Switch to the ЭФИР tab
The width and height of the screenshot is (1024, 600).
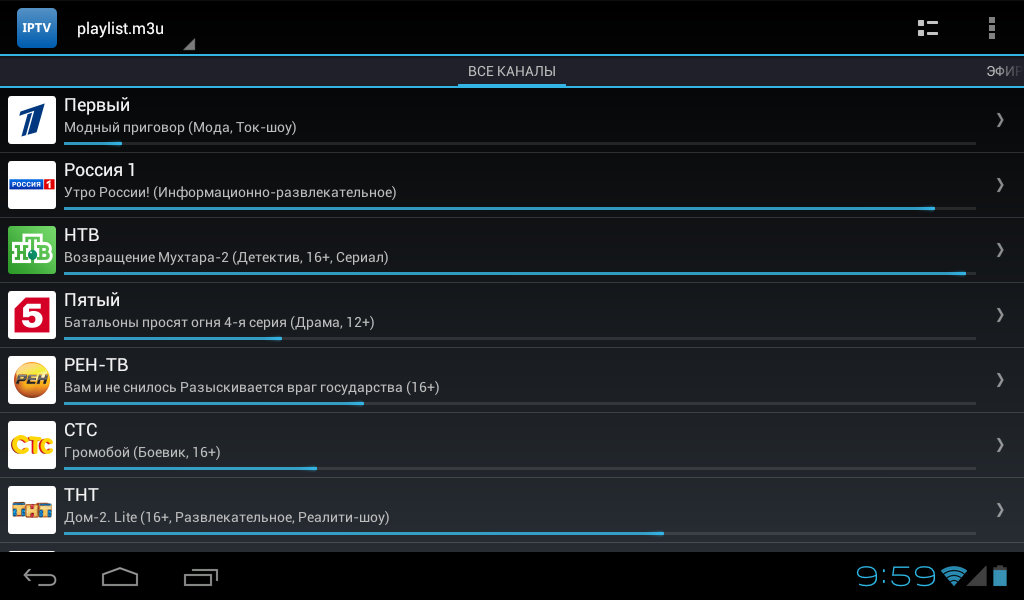point(1004,71)
